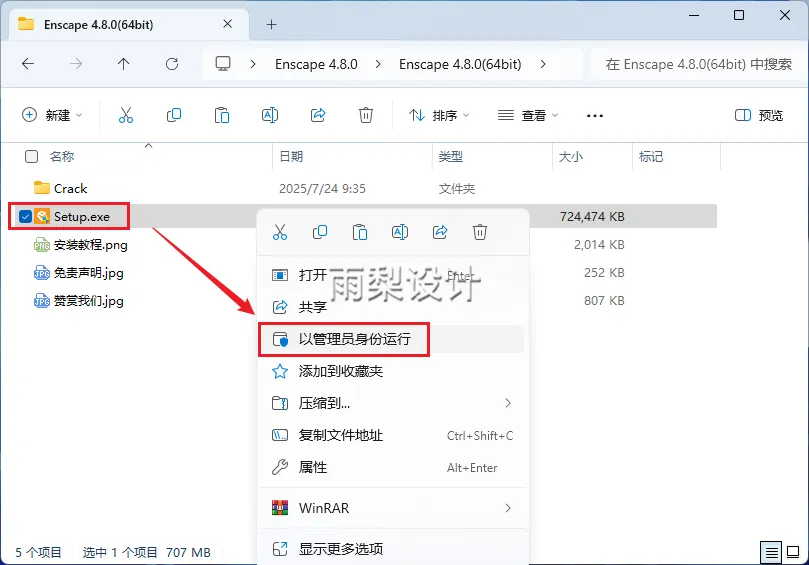Click the Enscape 4.8.0 breadcrumb
Viewport: 809px width, 565px height.
click(316, 64)
